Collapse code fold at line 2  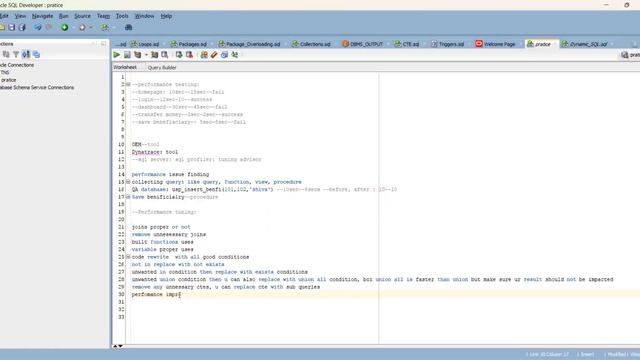click(x=128, y=84)
